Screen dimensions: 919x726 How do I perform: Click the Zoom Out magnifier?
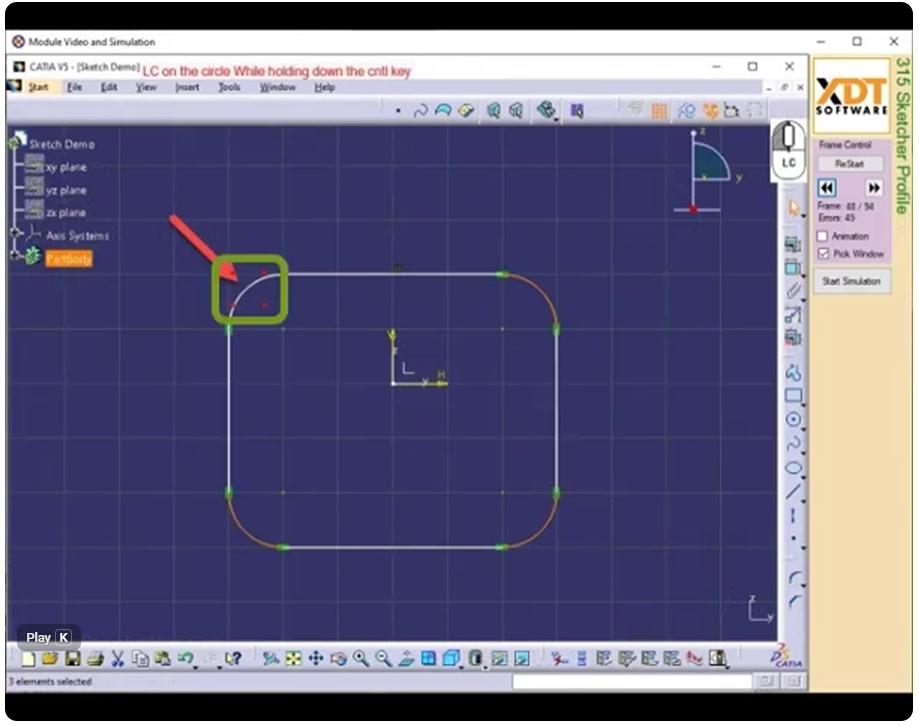pos(383,659)
